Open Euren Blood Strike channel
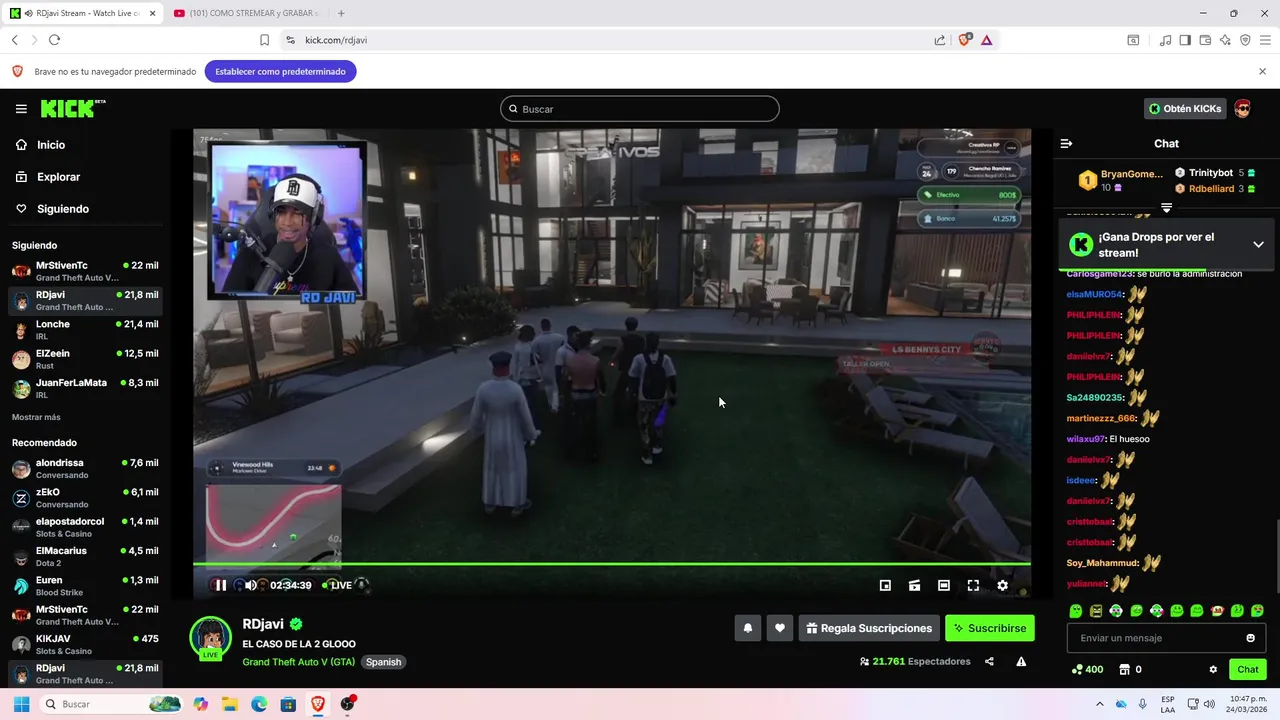1280x720 pixels. pyautogui.click(x=84, y=586)
